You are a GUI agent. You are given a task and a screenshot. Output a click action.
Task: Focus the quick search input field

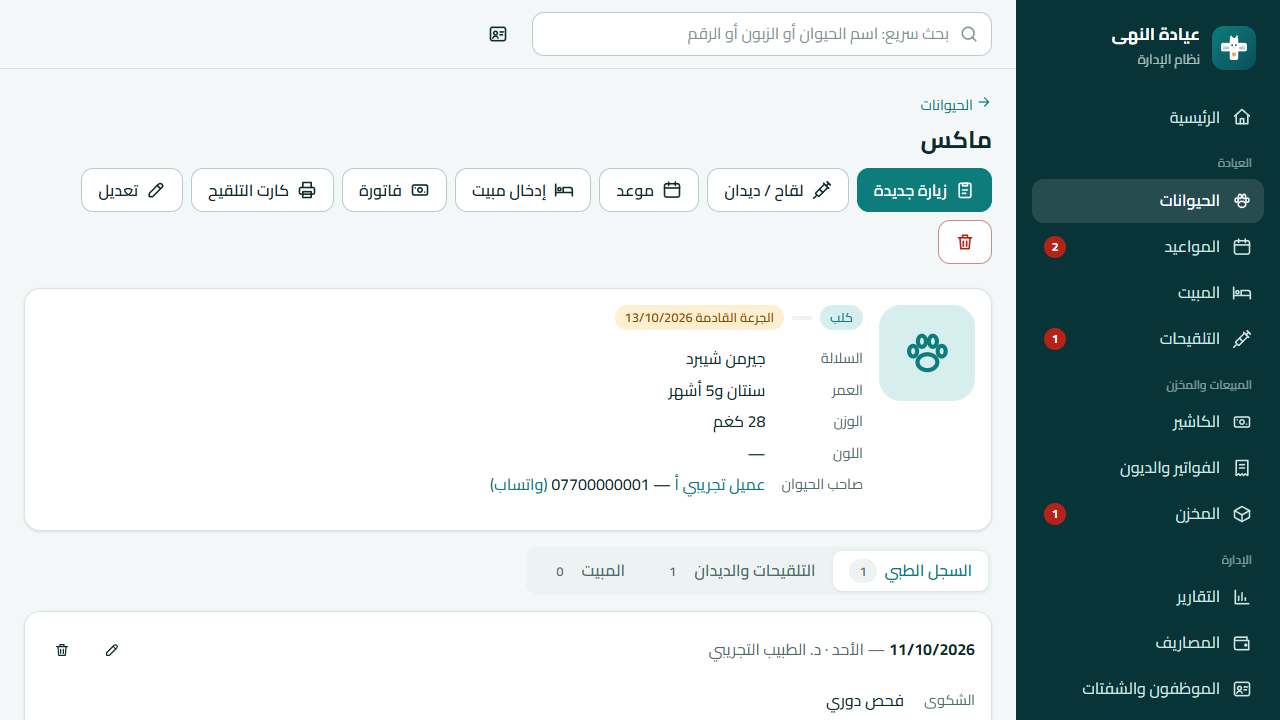point(762,34)
